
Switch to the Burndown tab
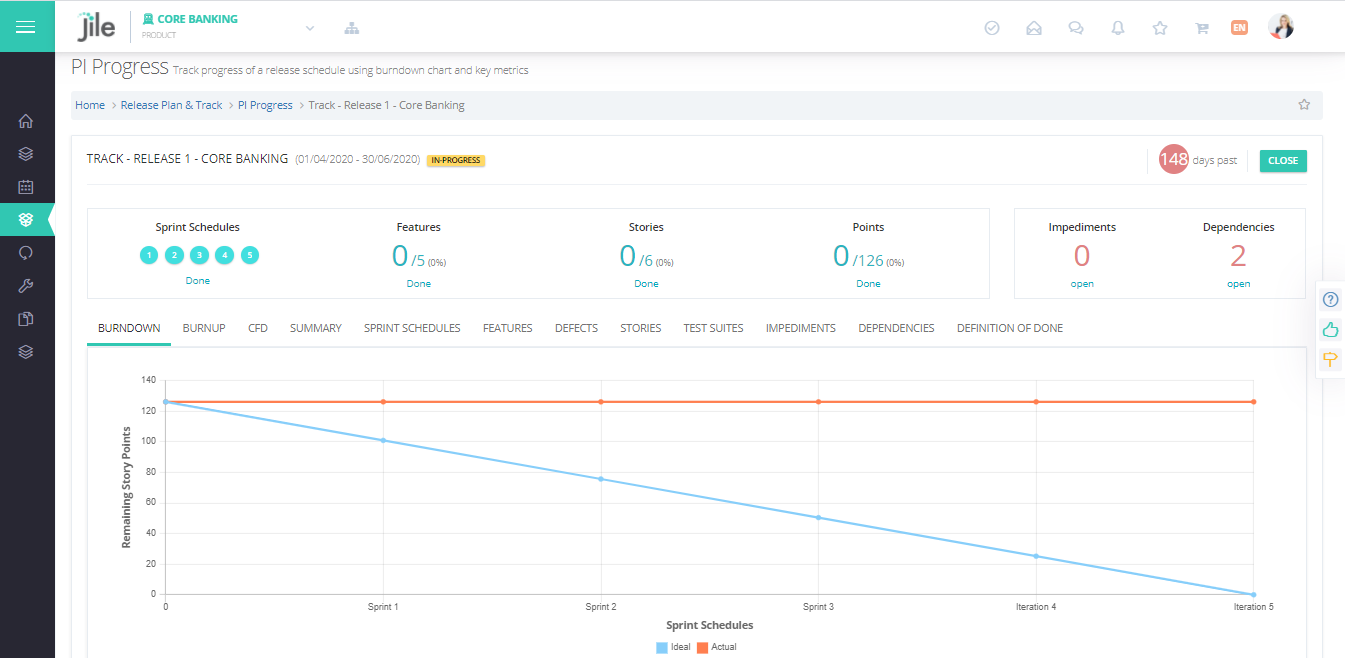129,328
